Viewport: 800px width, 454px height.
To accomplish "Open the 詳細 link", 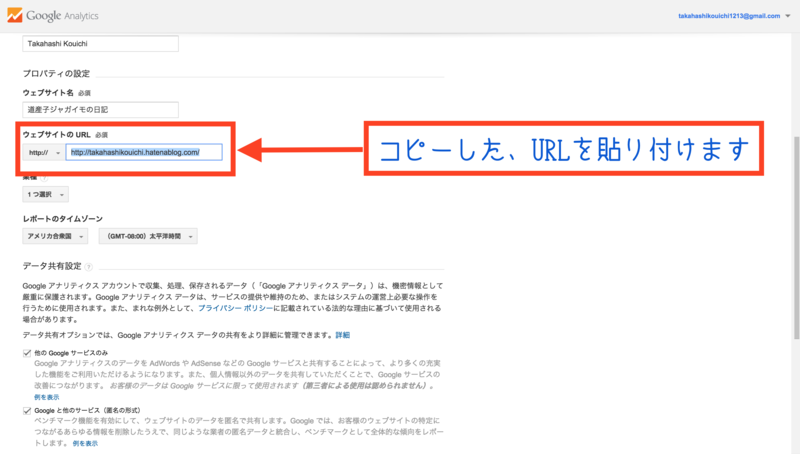I will click(342, 335).
